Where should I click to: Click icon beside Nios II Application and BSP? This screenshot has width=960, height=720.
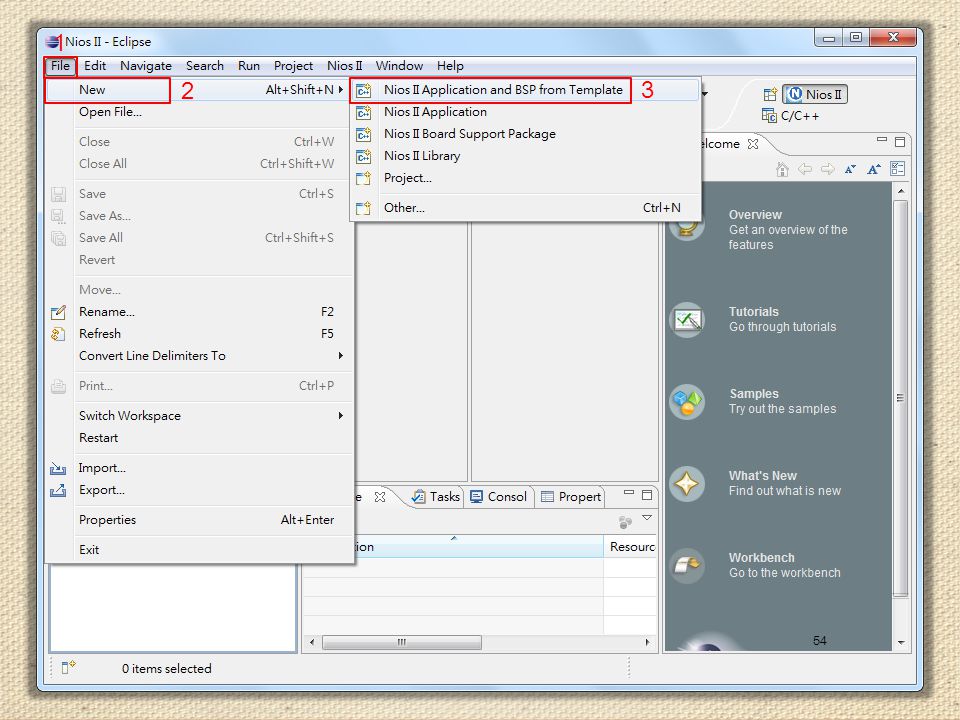point(364,91)
